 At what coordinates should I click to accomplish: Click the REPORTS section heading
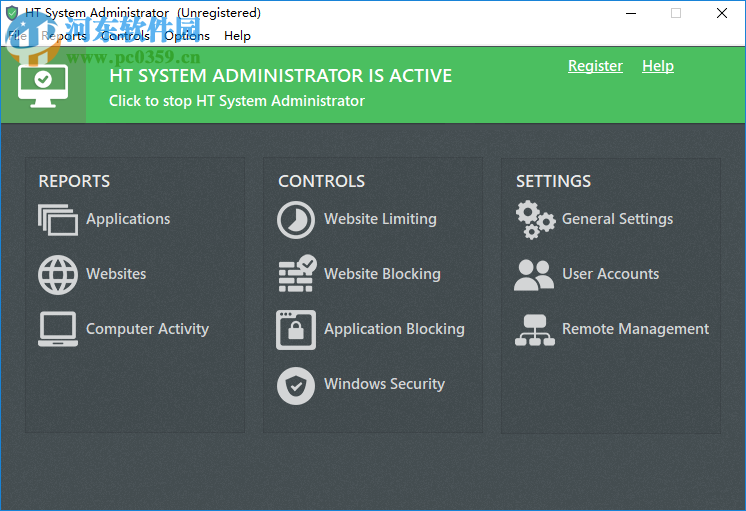pos(74,181)
